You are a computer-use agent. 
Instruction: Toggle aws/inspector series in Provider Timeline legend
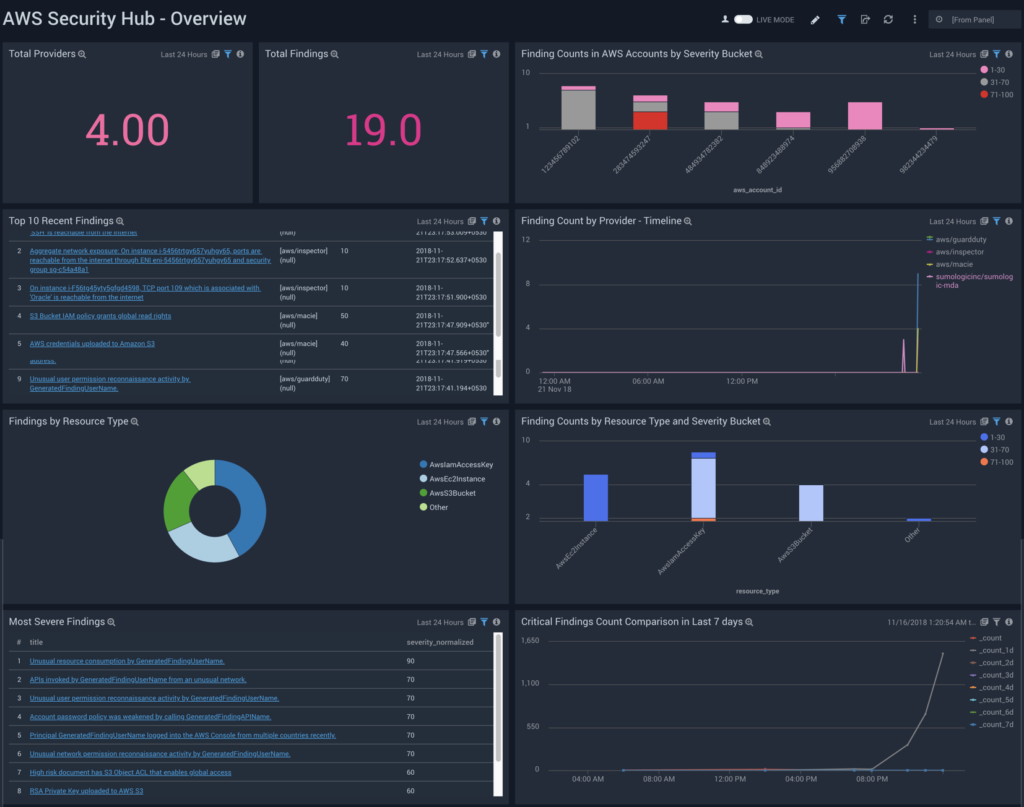tap(955, 252)
